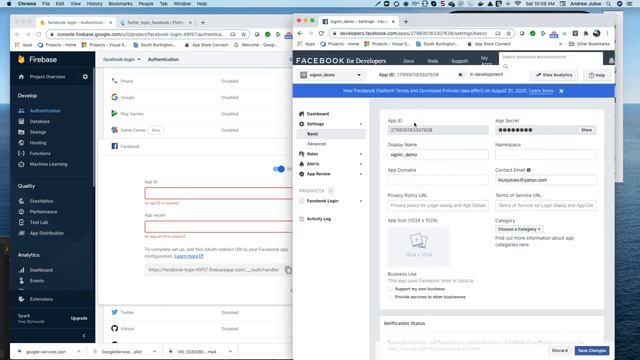
Task: Open Extensions in Firebase sidebar
Action: (41, 299)
